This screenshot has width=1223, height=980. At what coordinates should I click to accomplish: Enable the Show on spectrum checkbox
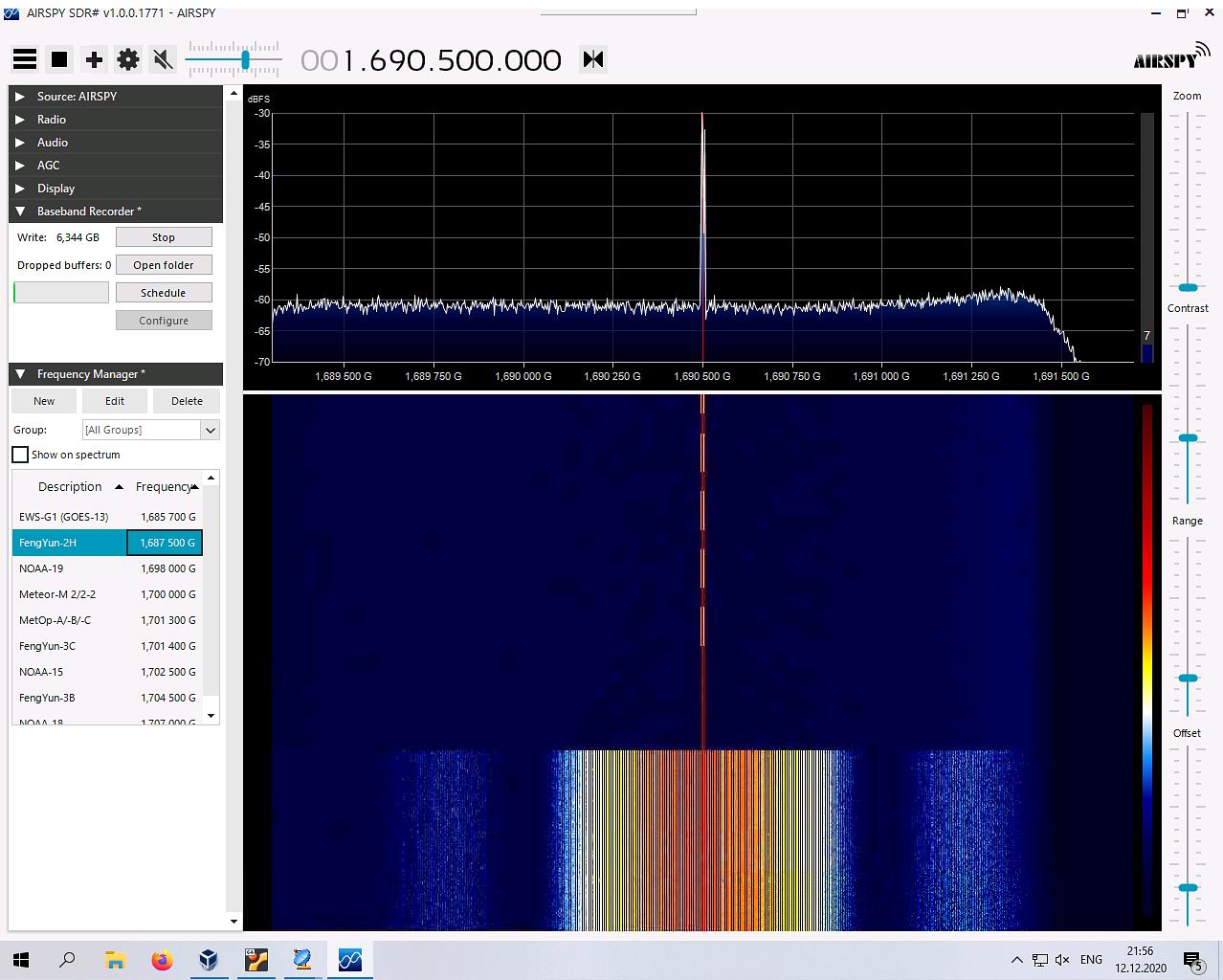point(20,455)
